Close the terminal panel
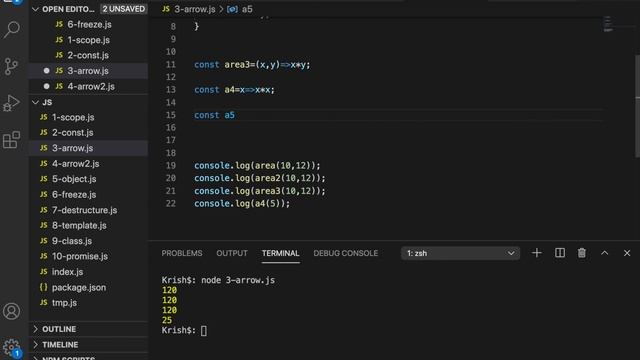 pos(627,253)
